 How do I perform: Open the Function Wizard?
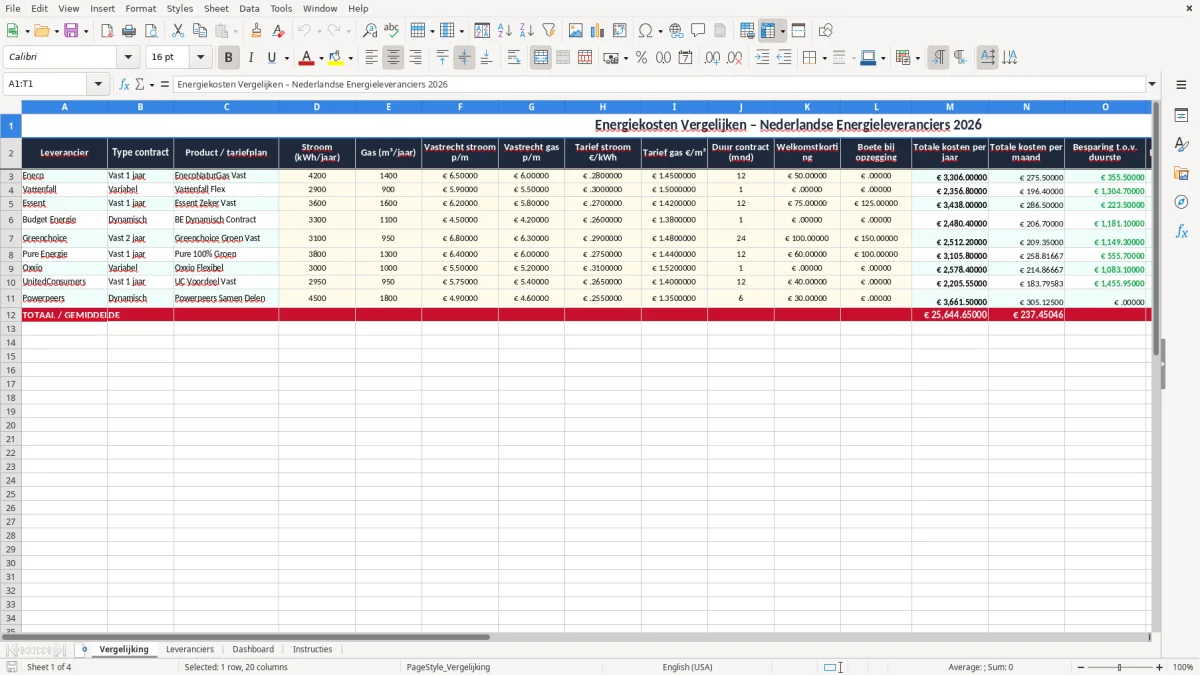[x=125, y=84]
